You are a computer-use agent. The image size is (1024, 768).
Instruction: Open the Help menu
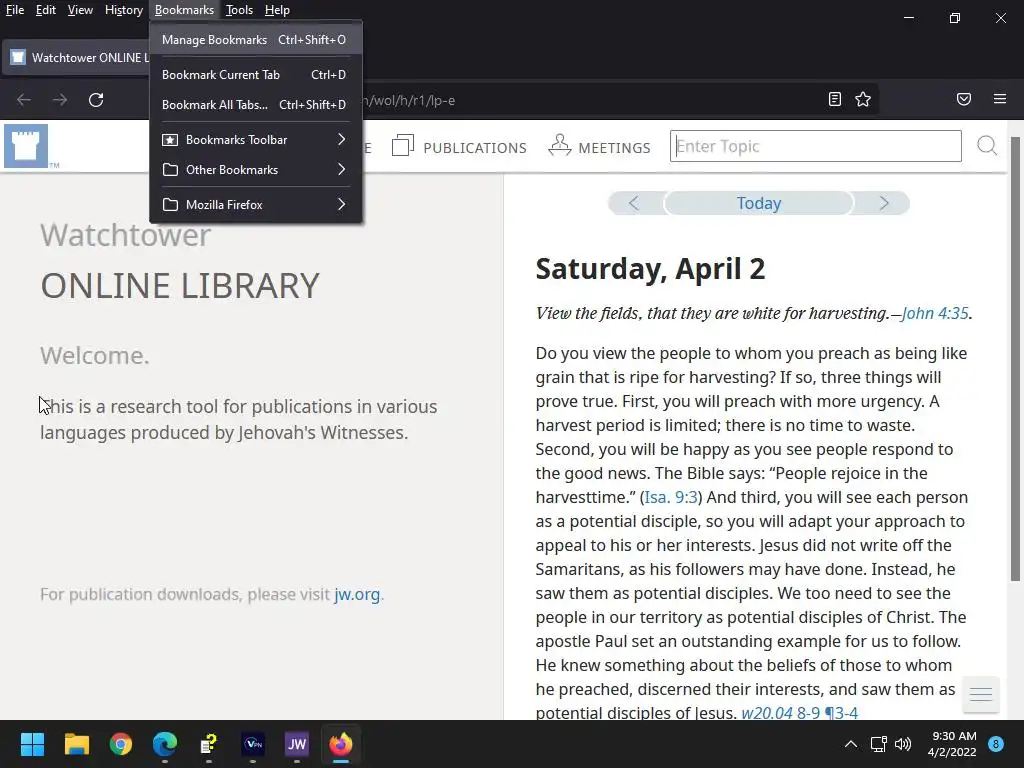[x=277, y=10]
